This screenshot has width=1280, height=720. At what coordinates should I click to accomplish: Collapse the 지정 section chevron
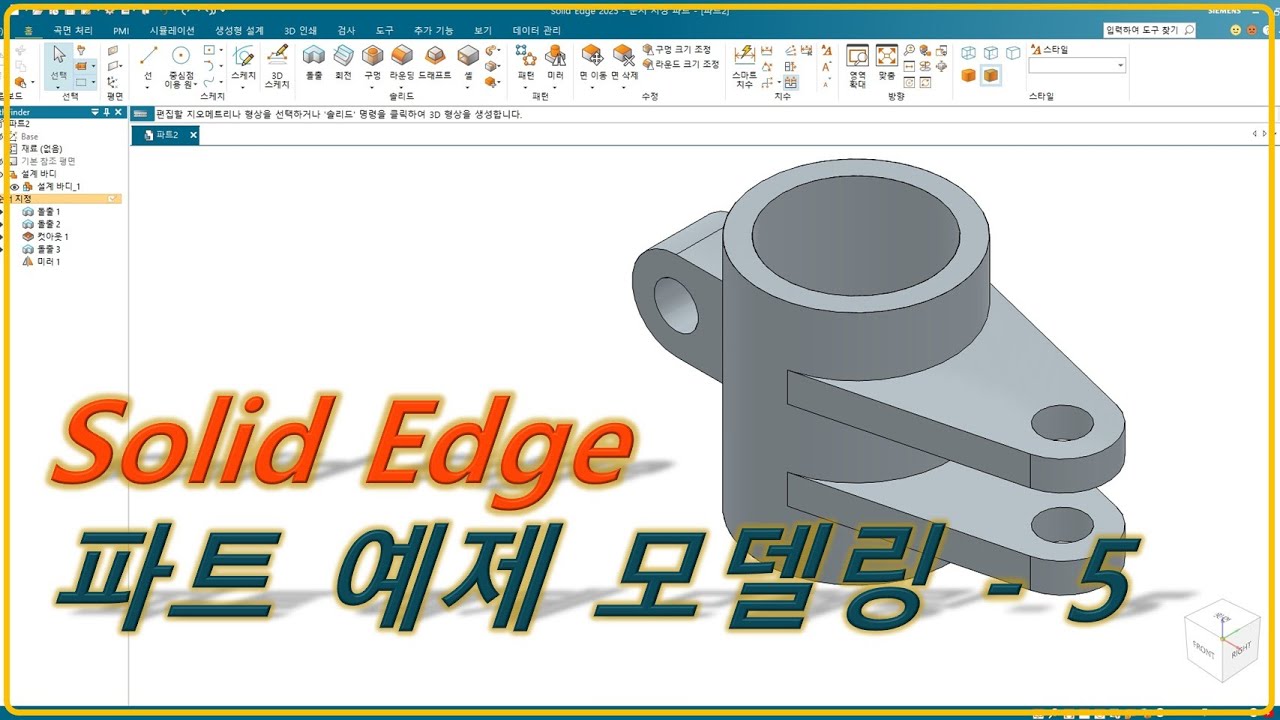point(113,199)
